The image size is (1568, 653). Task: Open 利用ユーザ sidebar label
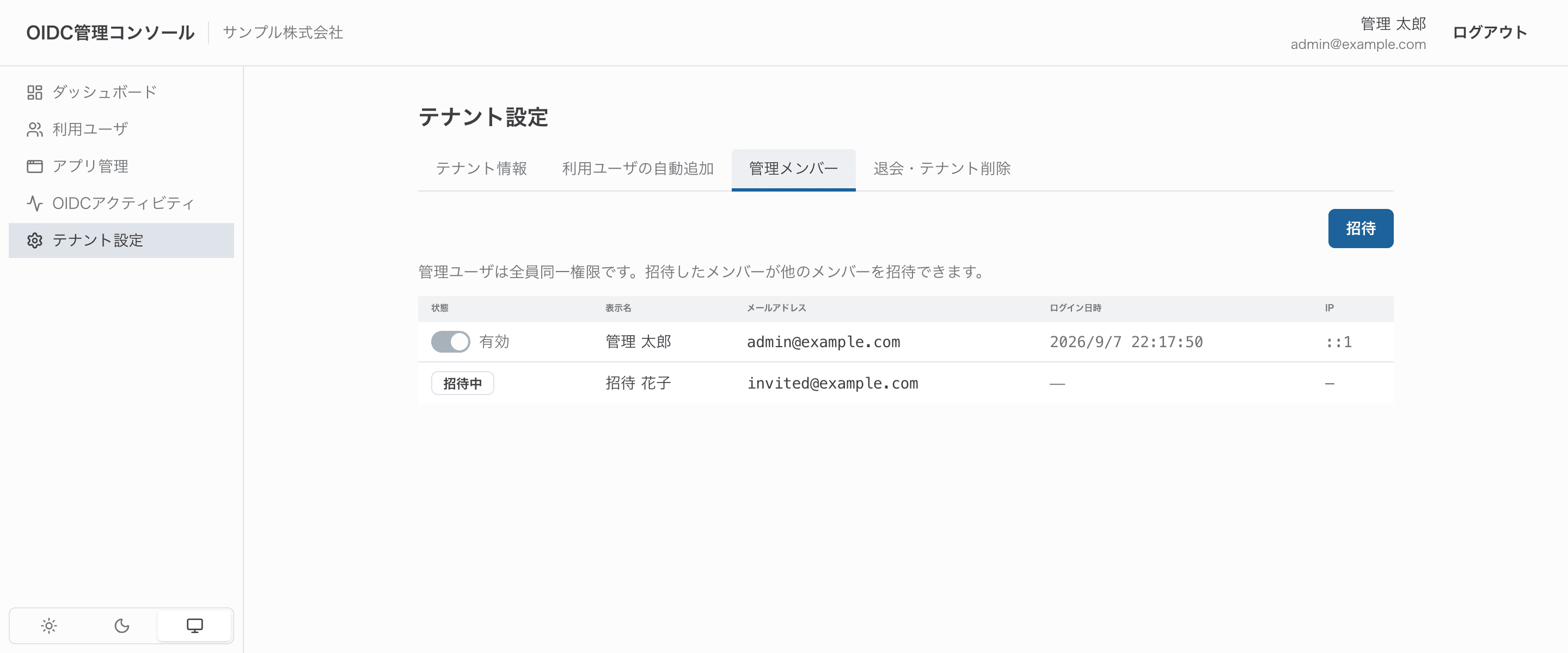tap(90, 130)
